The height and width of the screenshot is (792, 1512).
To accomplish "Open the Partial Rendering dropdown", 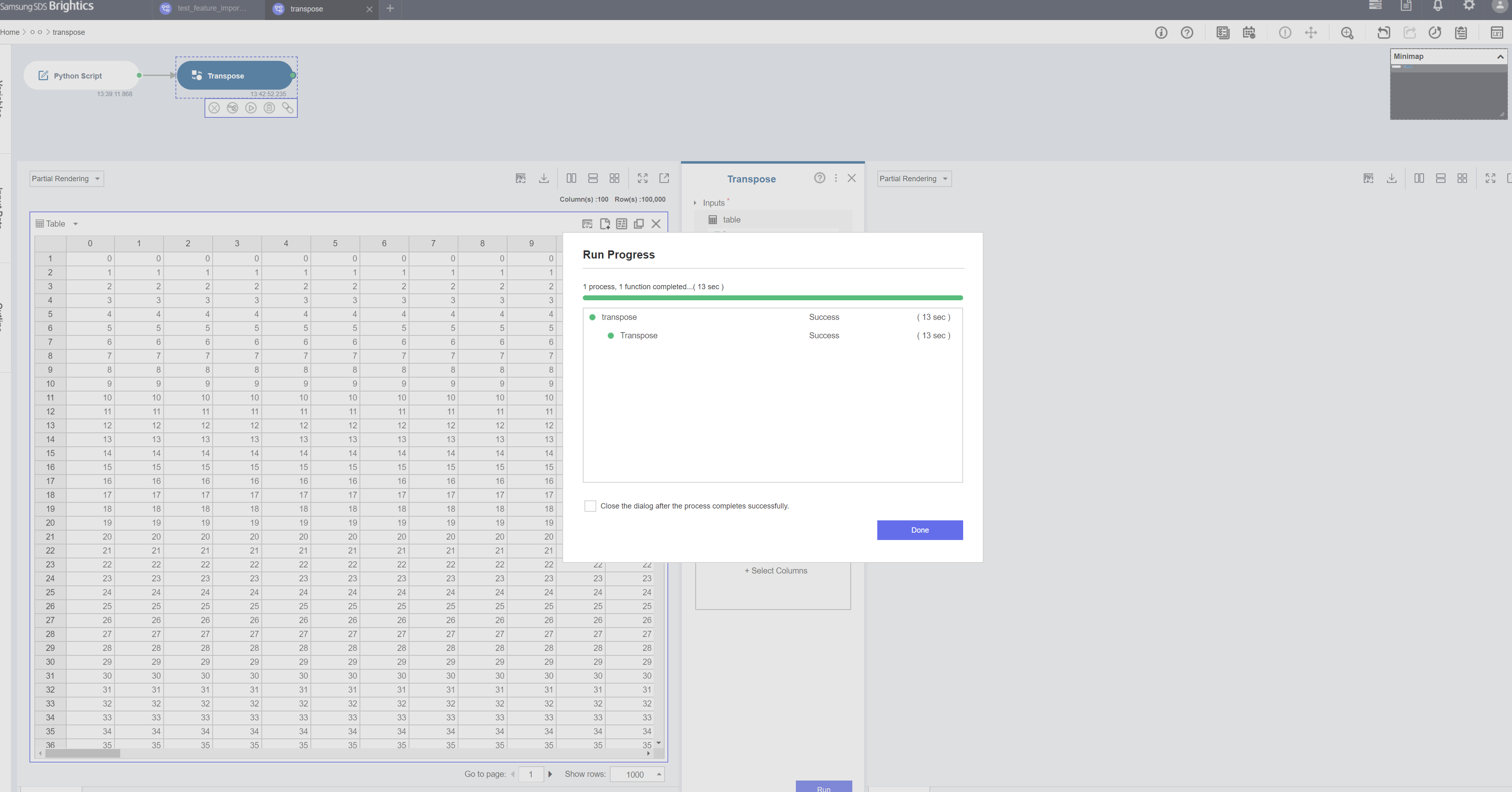I will tap(66, 178).
